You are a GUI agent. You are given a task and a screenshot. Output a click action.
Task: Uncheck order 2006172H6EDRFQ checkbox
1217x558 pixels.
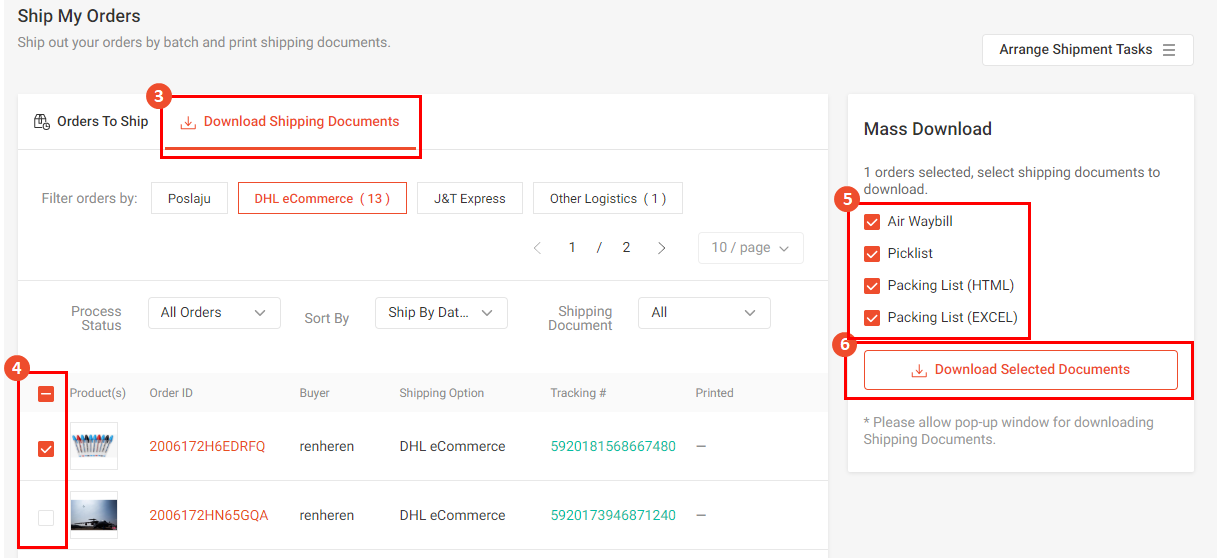(46, 449)
